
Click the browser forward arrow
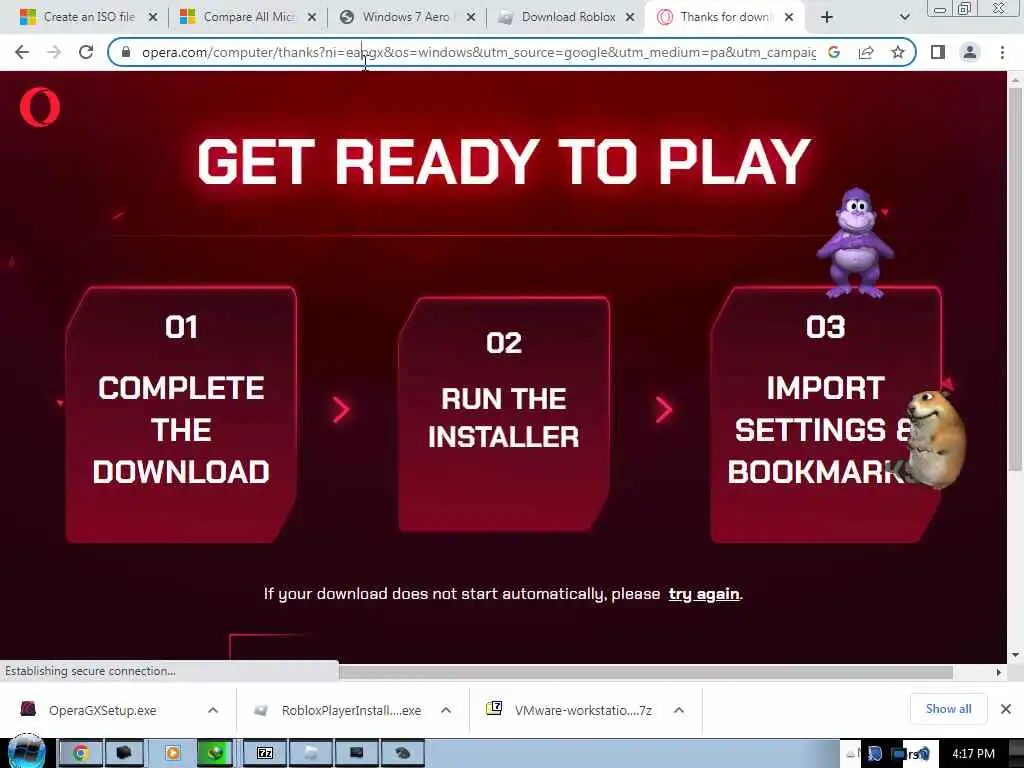(x=54, y=52)
